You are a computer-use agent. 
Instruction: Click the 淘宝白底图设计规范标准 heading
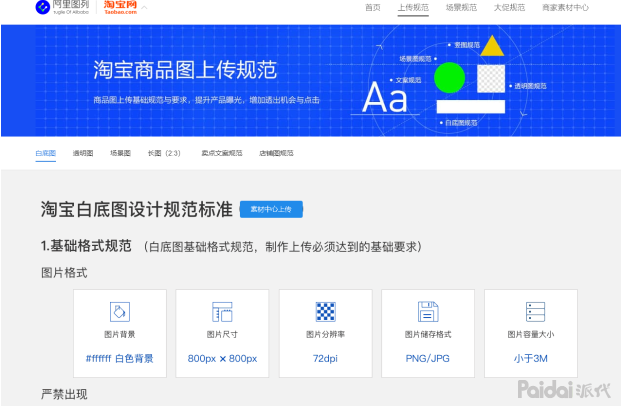click(x=136, y=209)
